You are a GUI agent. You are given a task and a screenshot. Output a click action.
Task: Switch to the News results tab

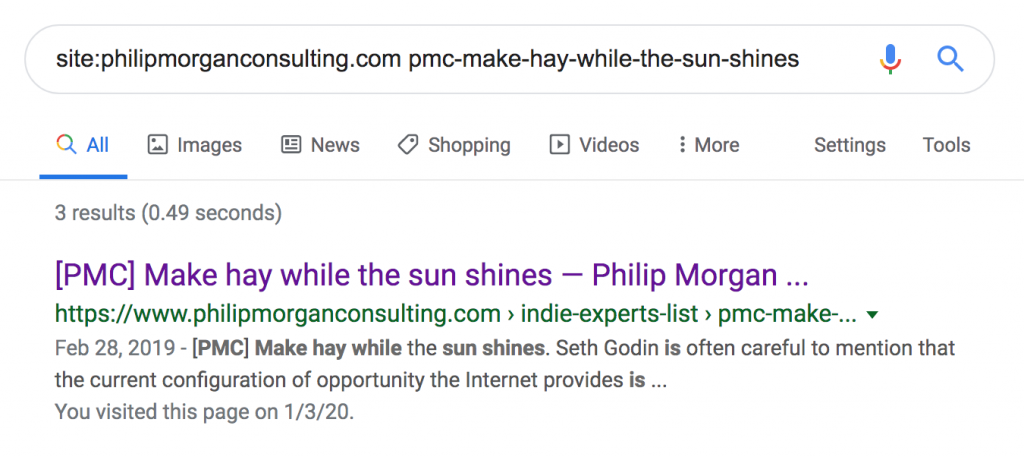click(320, 144)
